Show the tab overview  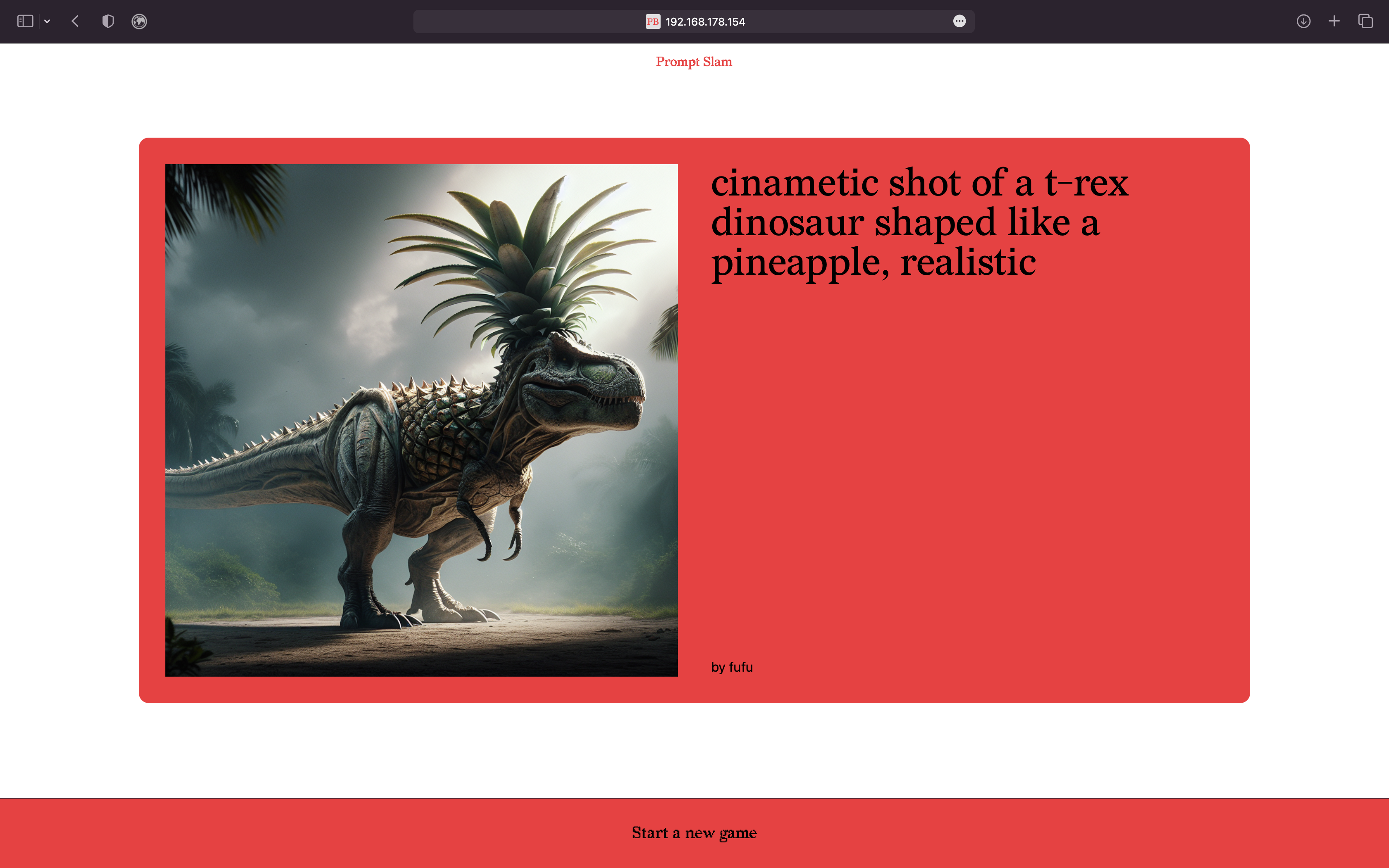pyautogui.click(x=1365, y=21)
